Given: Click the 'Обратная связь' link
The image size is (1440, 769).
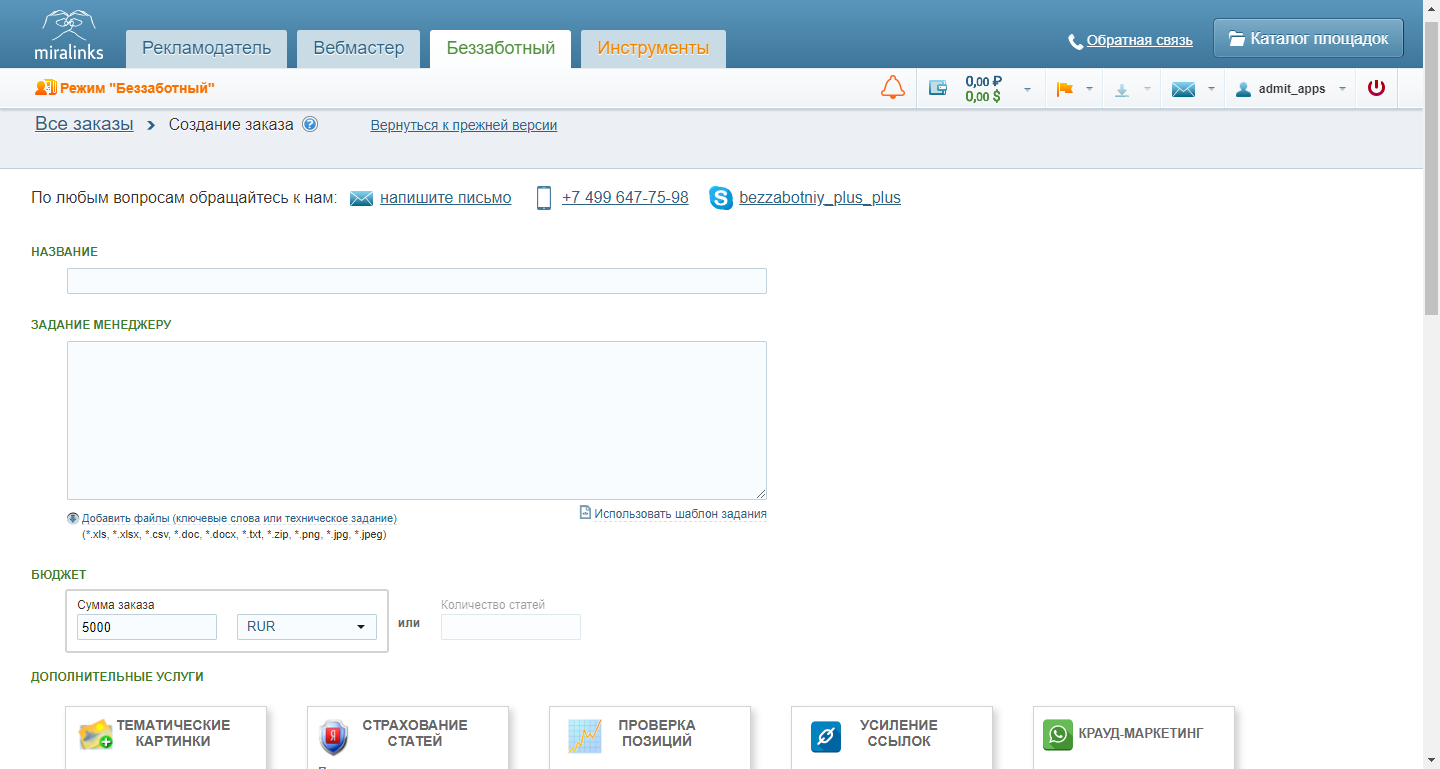Looking at the screenshot, I should click(x=1140, y=41).
